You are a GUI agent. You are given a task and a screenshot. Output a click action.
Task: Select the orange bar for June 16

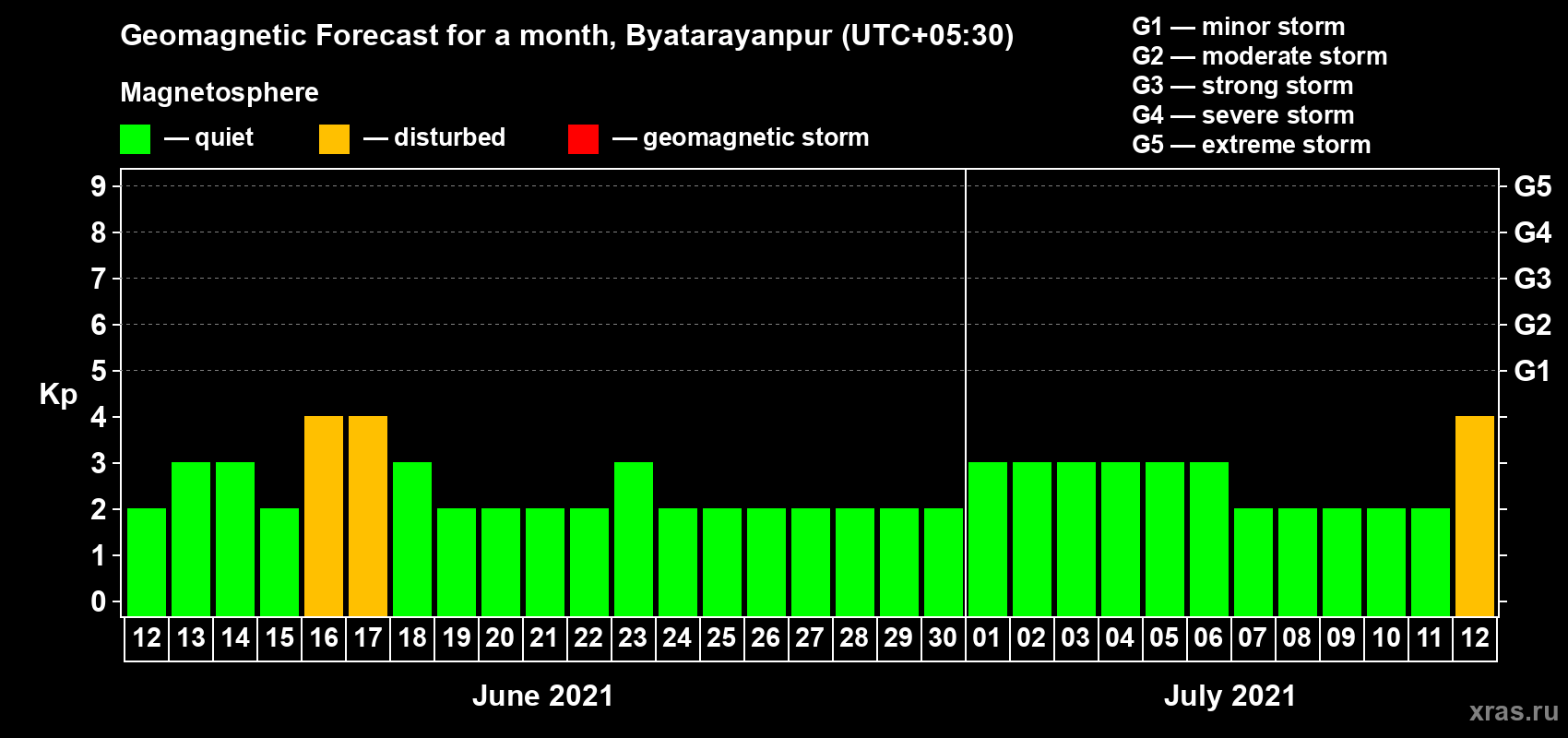[x=324, y=517]
